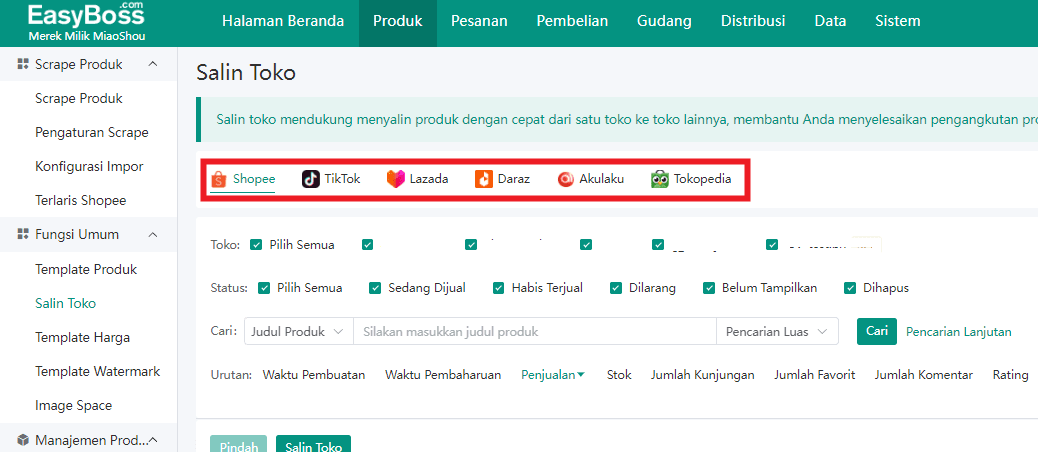
Task: Sort by Waktu Pembuatan
Action: (x=314, y=375)
